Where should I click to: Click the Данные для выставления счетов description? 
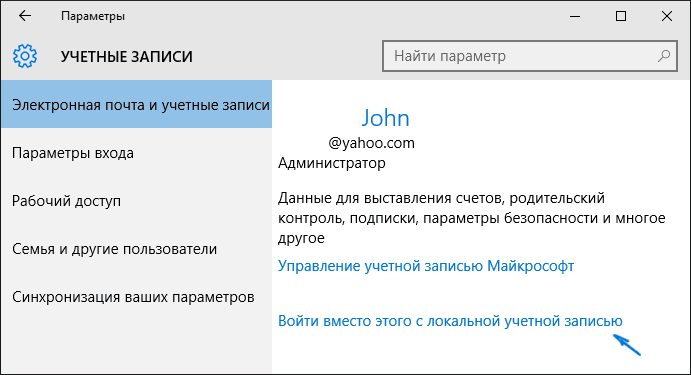[472, 218]
